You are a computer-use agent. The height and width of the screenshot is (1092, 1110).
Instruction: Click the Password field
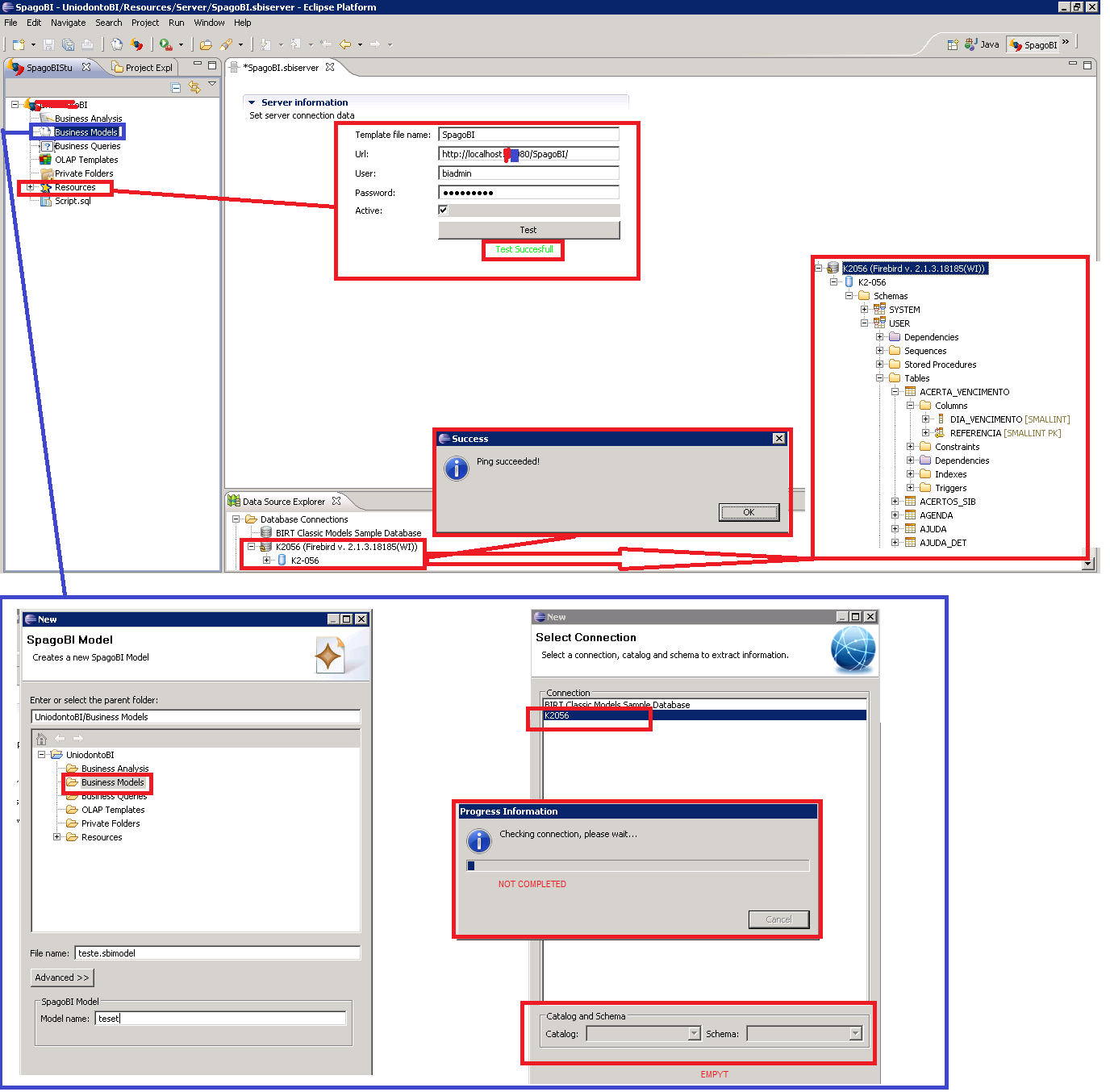(x=528, y=193)
